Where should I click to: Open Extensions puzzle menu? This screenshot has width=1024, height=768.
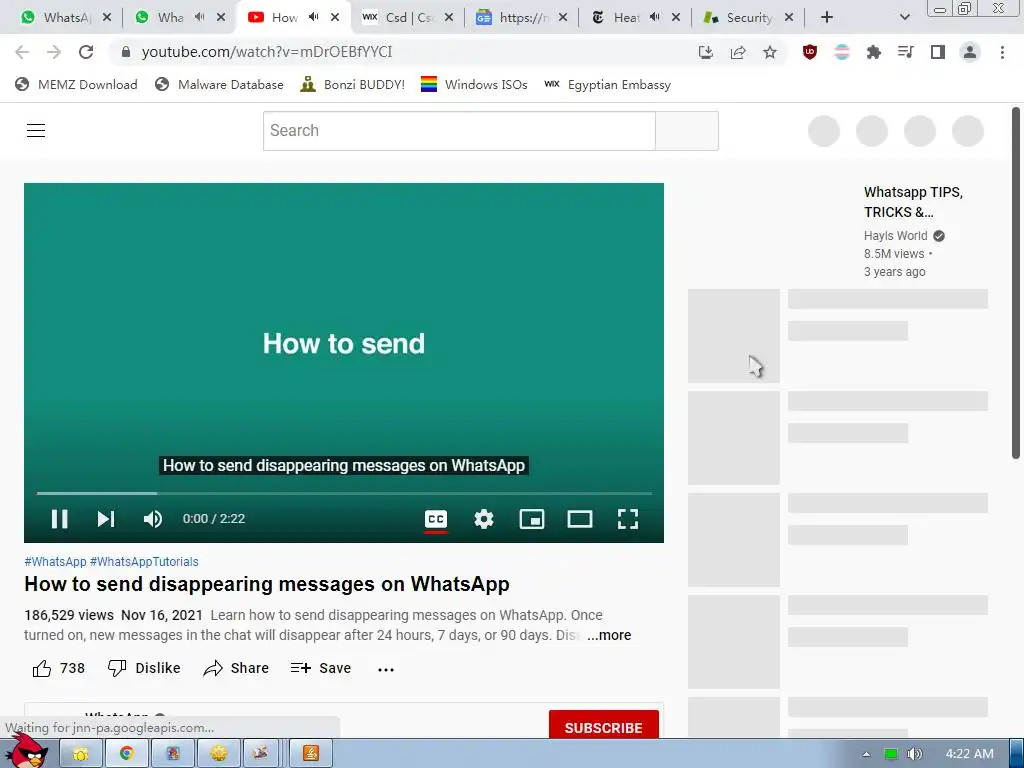point(874,52)
